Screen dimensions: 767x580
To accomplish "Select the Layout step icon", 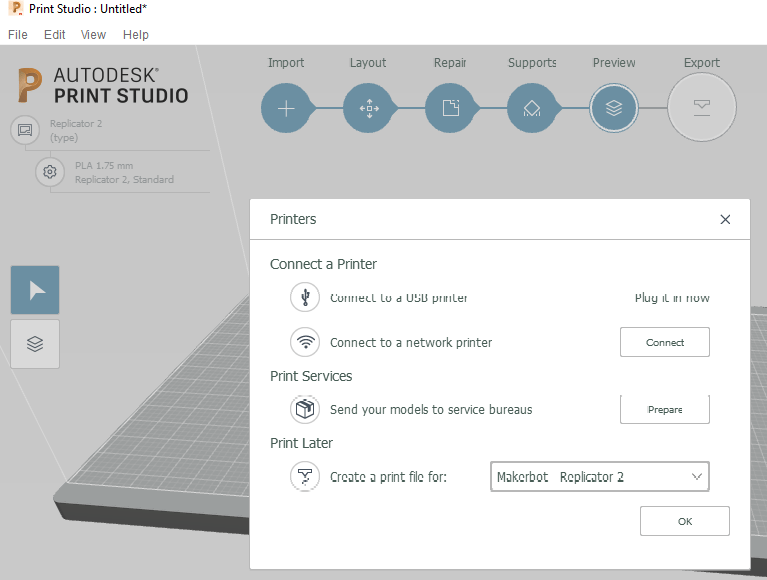I will (x=368, y=108).
